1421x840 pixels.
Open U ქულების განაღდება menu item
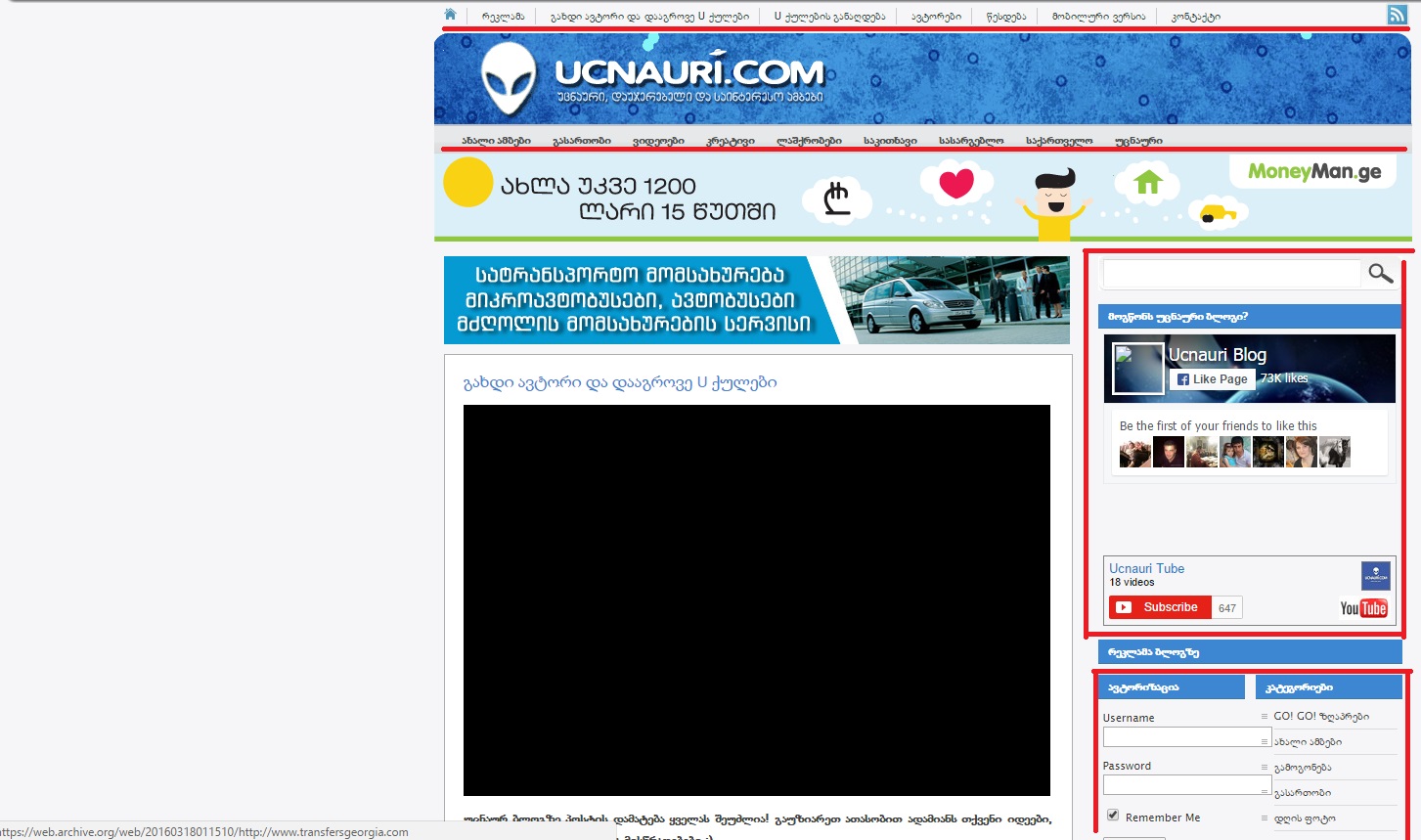[829, 17]
